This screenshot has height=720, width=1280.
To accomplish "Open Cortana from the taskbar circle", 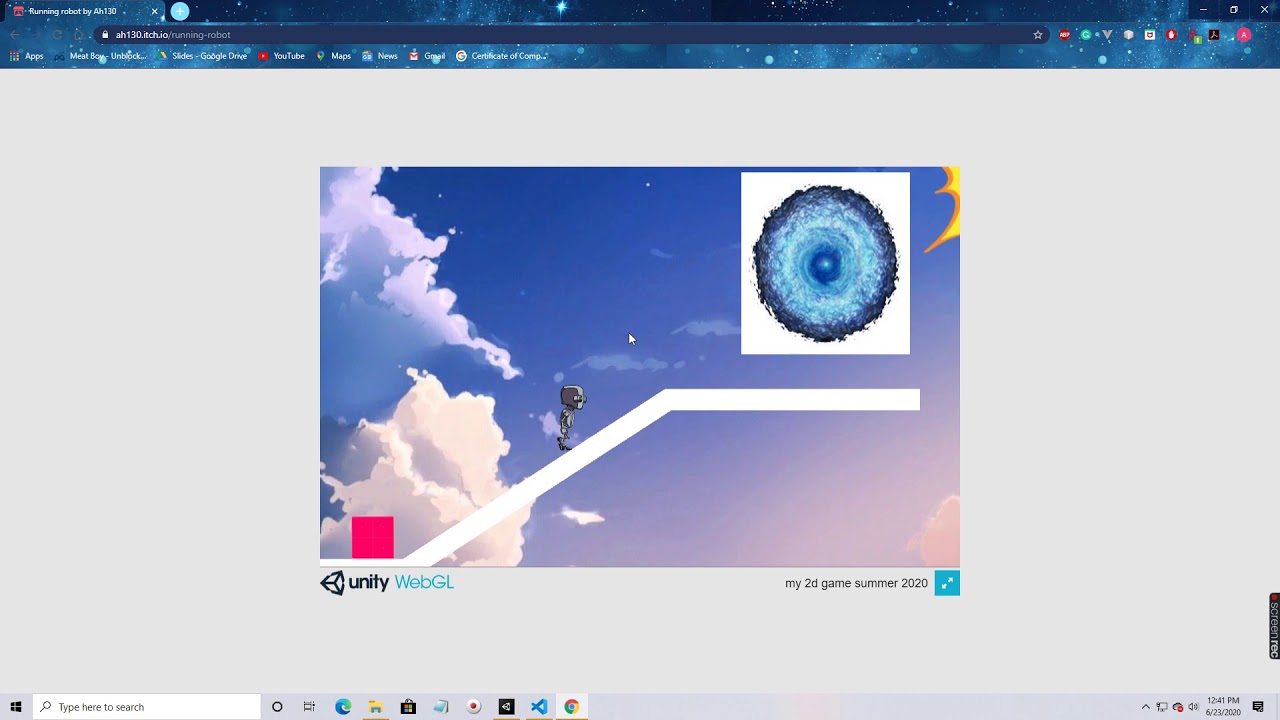I will (277, 707).
